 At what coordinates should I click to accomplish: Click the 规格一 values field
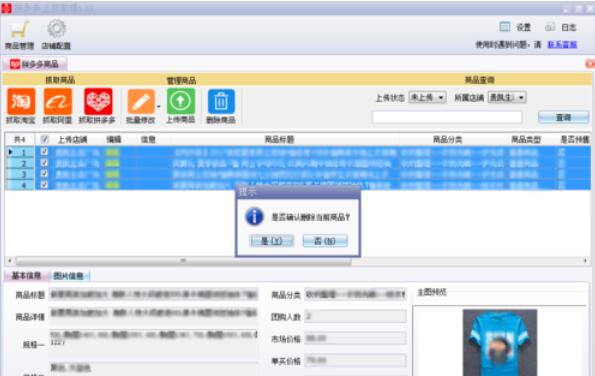[154, 344]
